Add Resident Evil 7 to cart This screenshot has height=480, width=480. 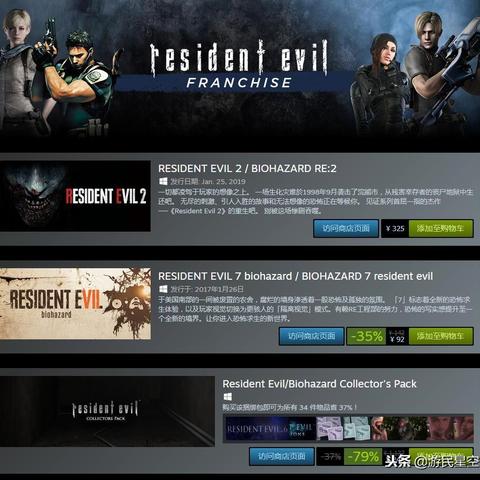pos(441,336)
